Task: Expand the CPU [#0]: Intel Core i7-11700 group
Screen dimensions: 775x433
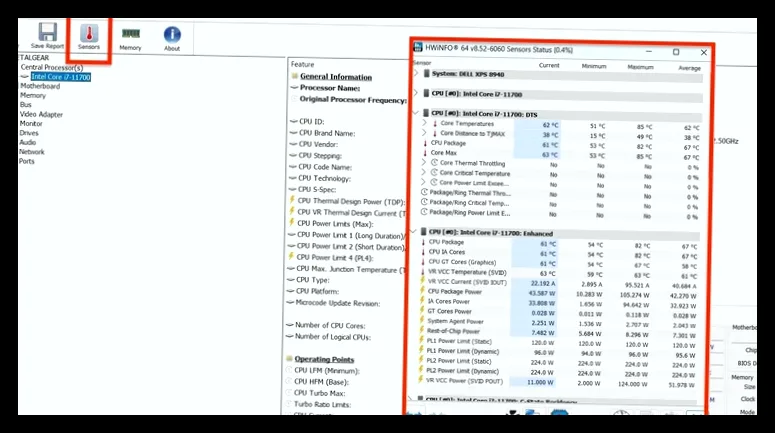Action: click(416, 93)
